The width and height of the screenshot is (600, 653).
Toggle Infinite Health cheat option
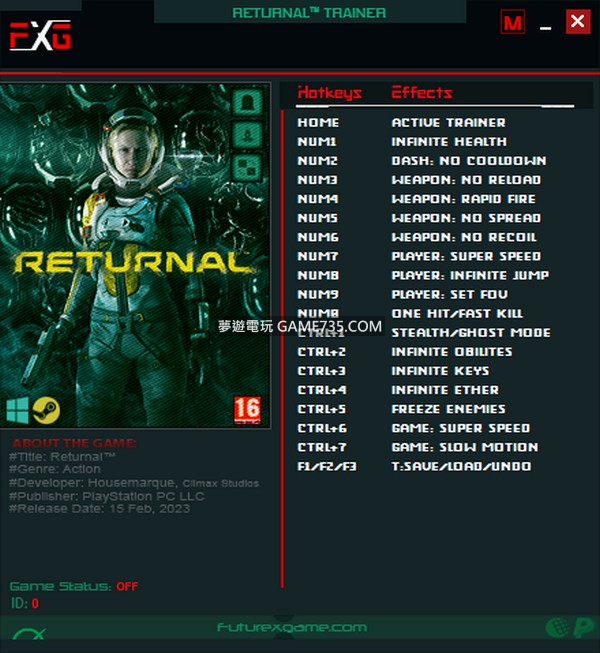coord(449,142)
